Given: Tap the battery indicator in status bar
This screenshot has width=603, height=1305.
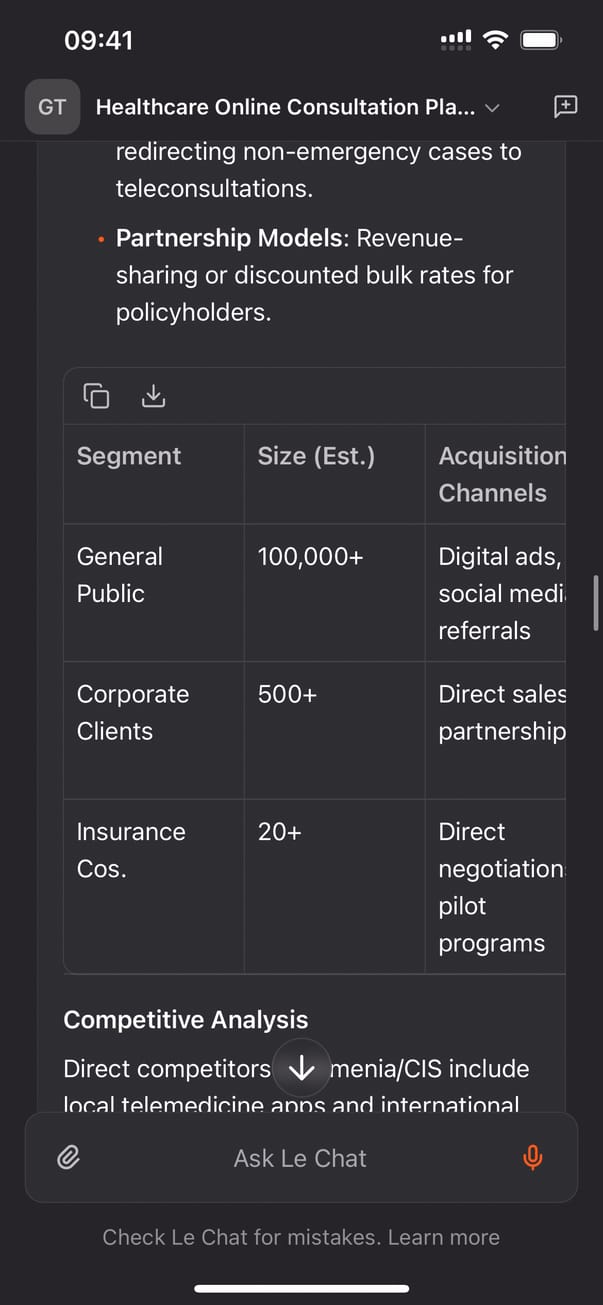Looking at the screenshot, I should click(x=541, y=40).
